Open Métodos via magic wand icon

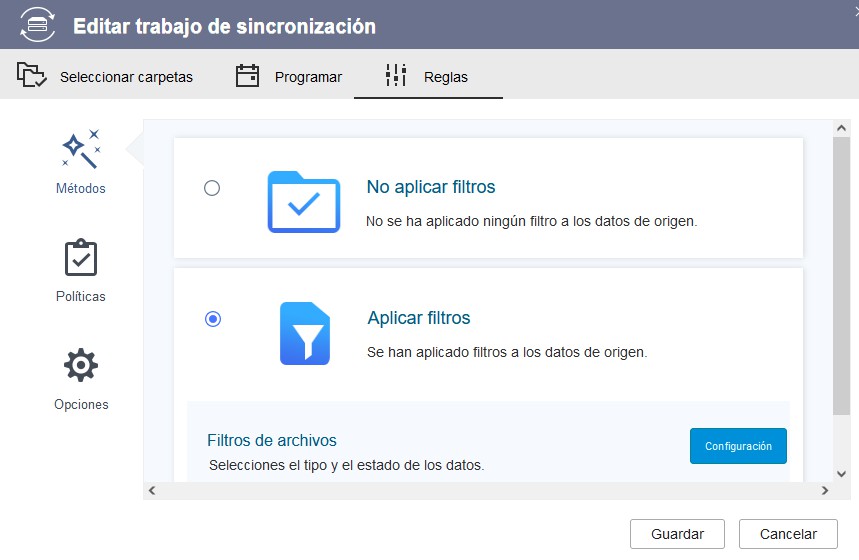click(81, 149)
